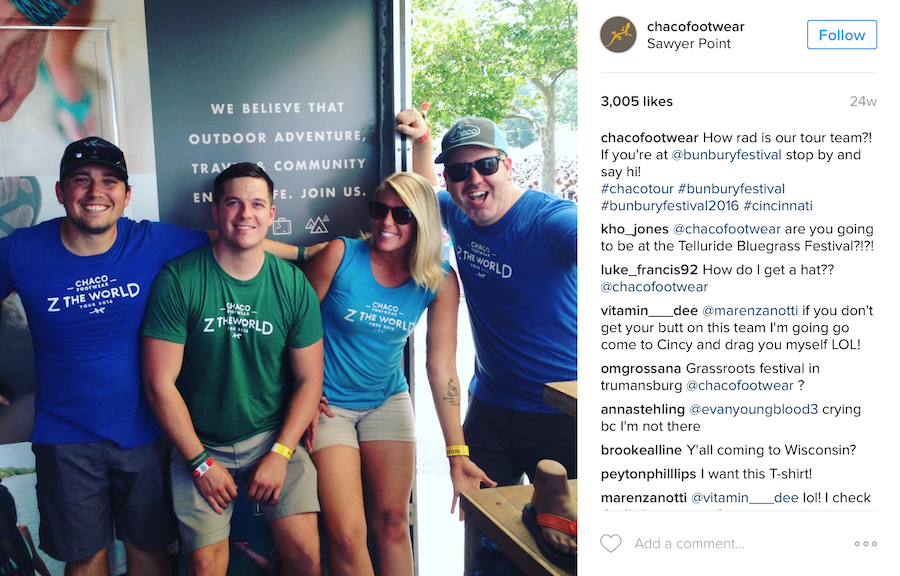This screenshot has height=576, width=900.
Task: Open the #chacotour hashtag
Action: (x=637, y=189)
